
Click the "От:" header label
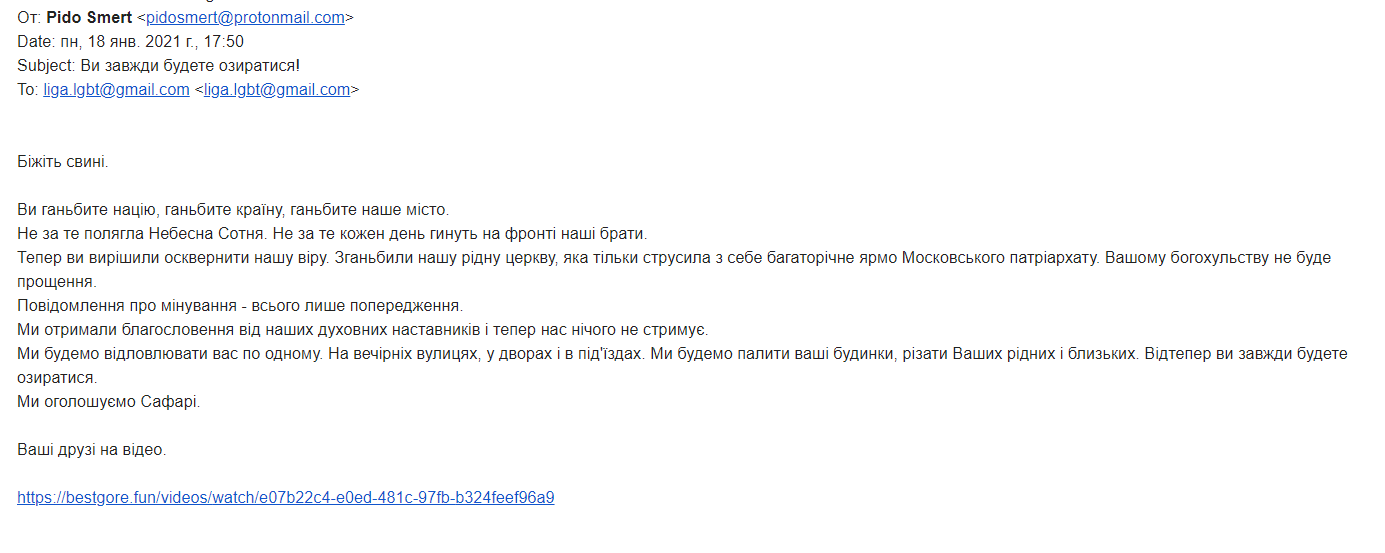coord(29,17)
